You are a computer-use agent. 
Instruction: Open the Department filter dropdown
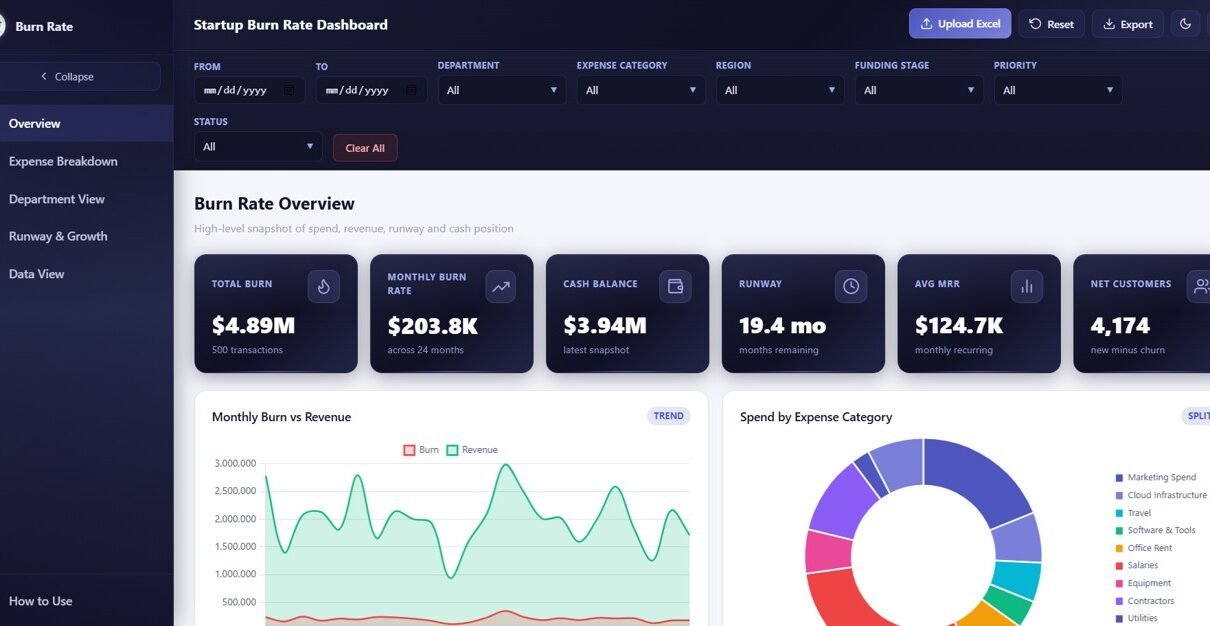click(x=501, y=90)
